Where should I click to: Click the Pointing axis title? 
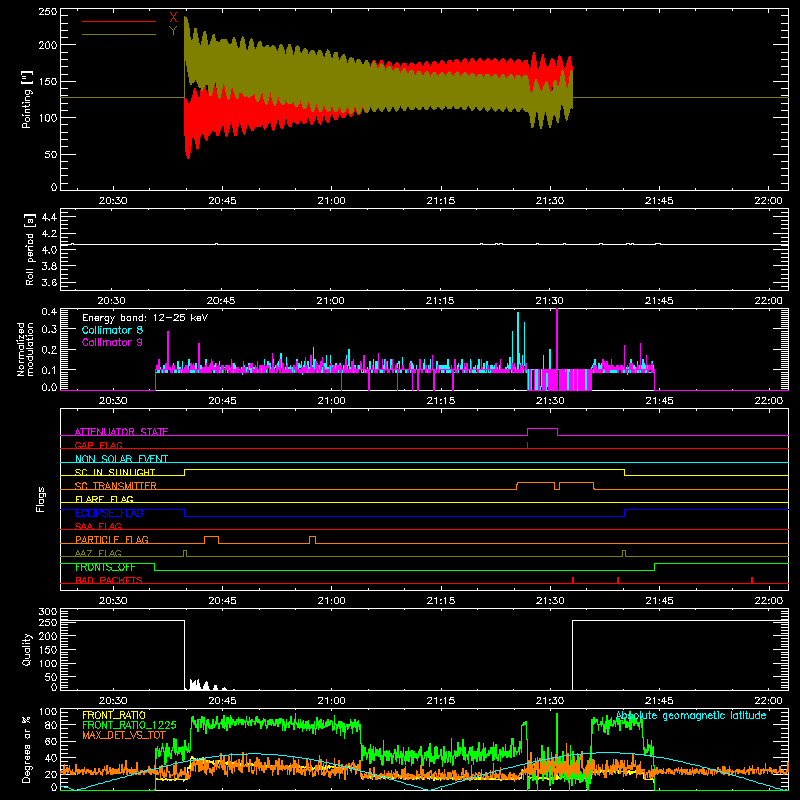[27, 99]
